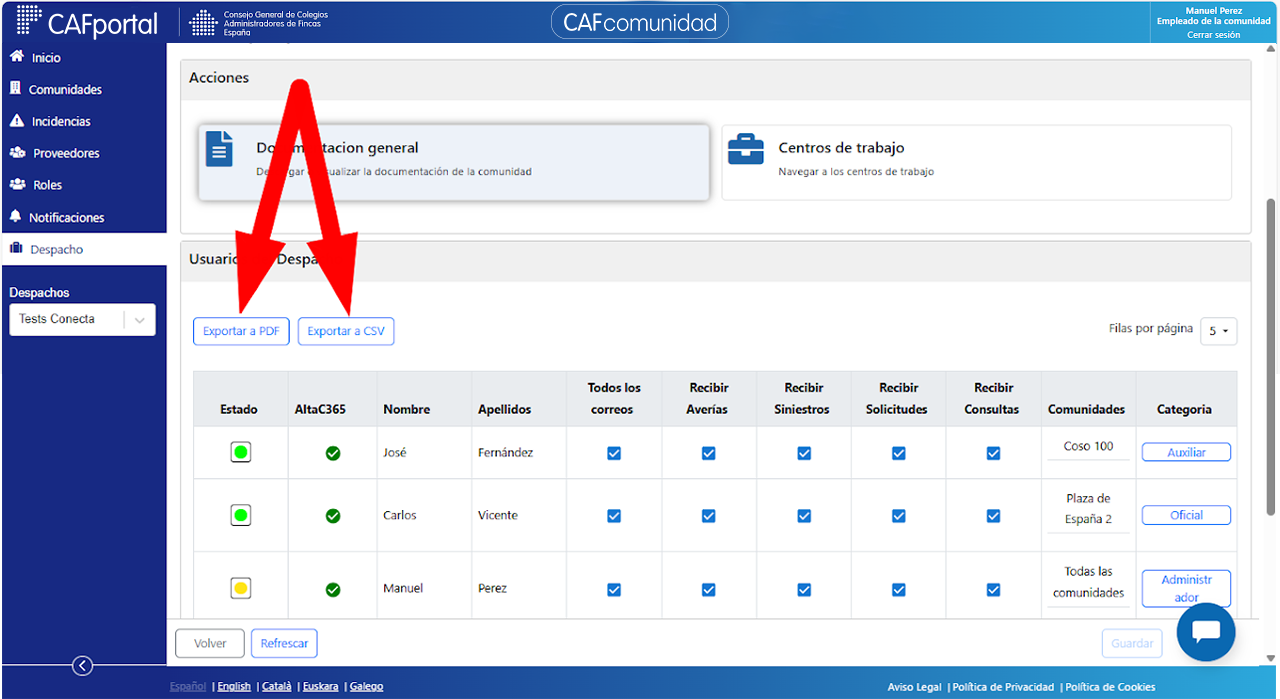
Task: Click the CAFcomunidad header badge
Action: coord(640,22)
